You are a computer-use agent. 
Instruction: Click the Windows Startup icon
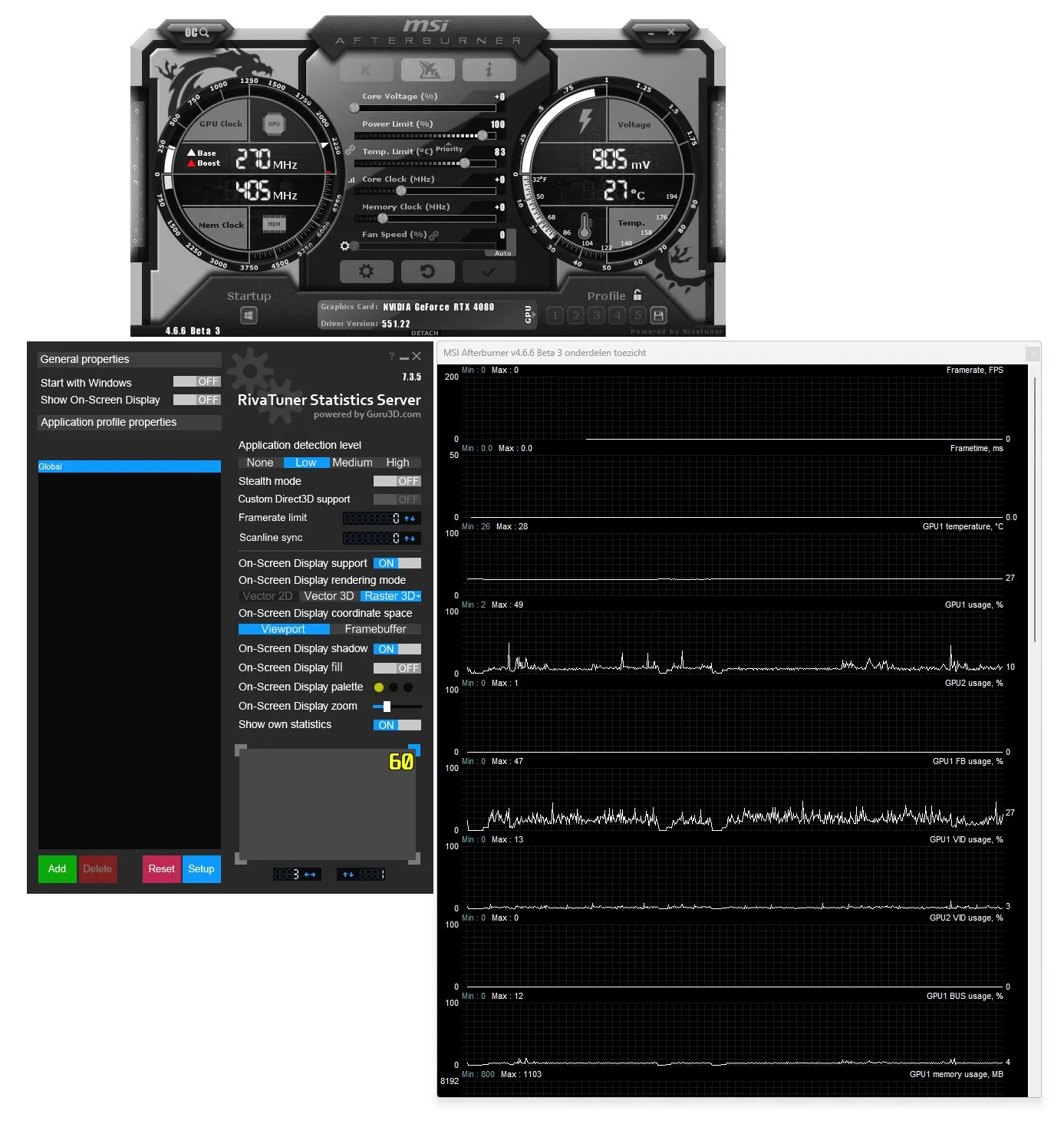(247, 315)
